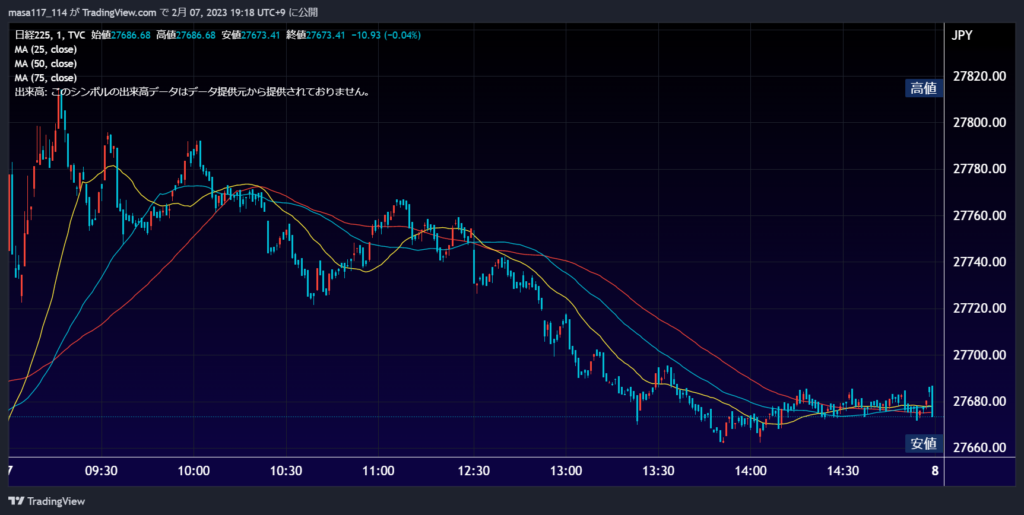
Task: Click the 安値 tag on the price axis
Action: 923,444
